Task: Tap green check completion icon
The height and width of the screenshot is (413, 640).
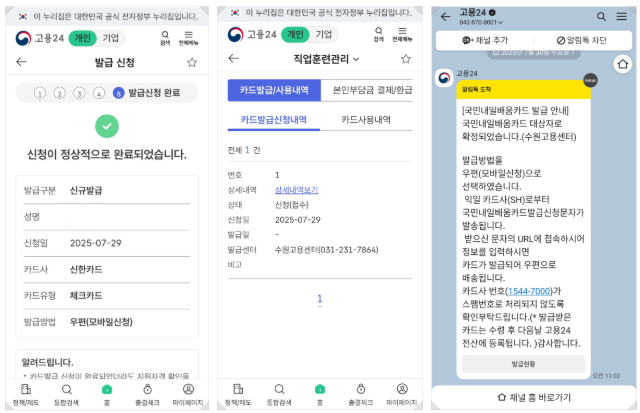Action: [107, 126]
